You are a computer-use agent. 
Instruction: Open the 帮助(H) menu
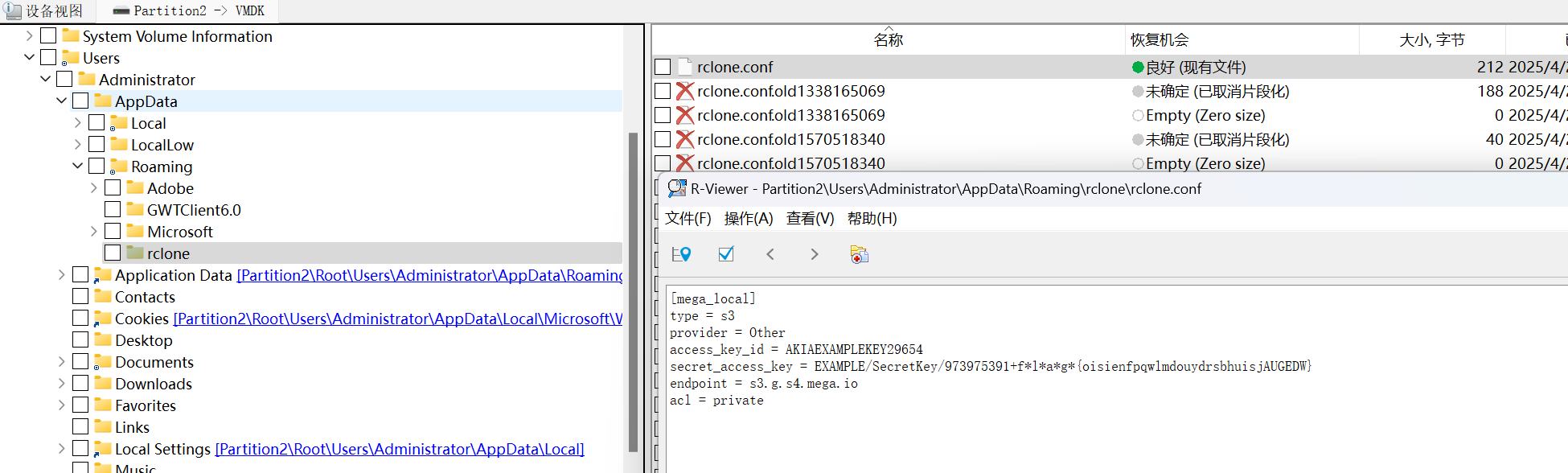[872, 218]
